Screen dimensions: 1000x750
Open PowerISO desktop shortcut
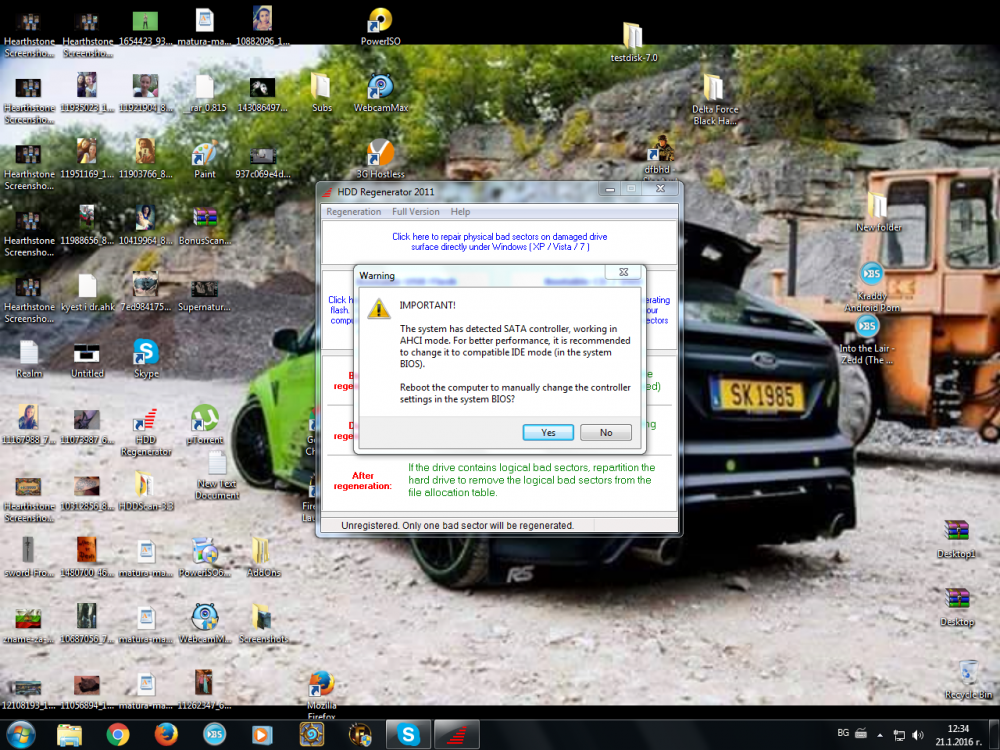click(381, 27)
